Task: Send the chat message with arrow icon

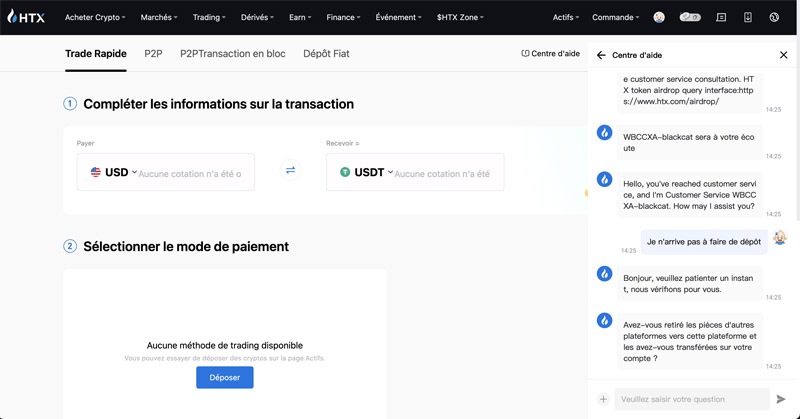Action: pyautogui.click(x=781, y=399)
